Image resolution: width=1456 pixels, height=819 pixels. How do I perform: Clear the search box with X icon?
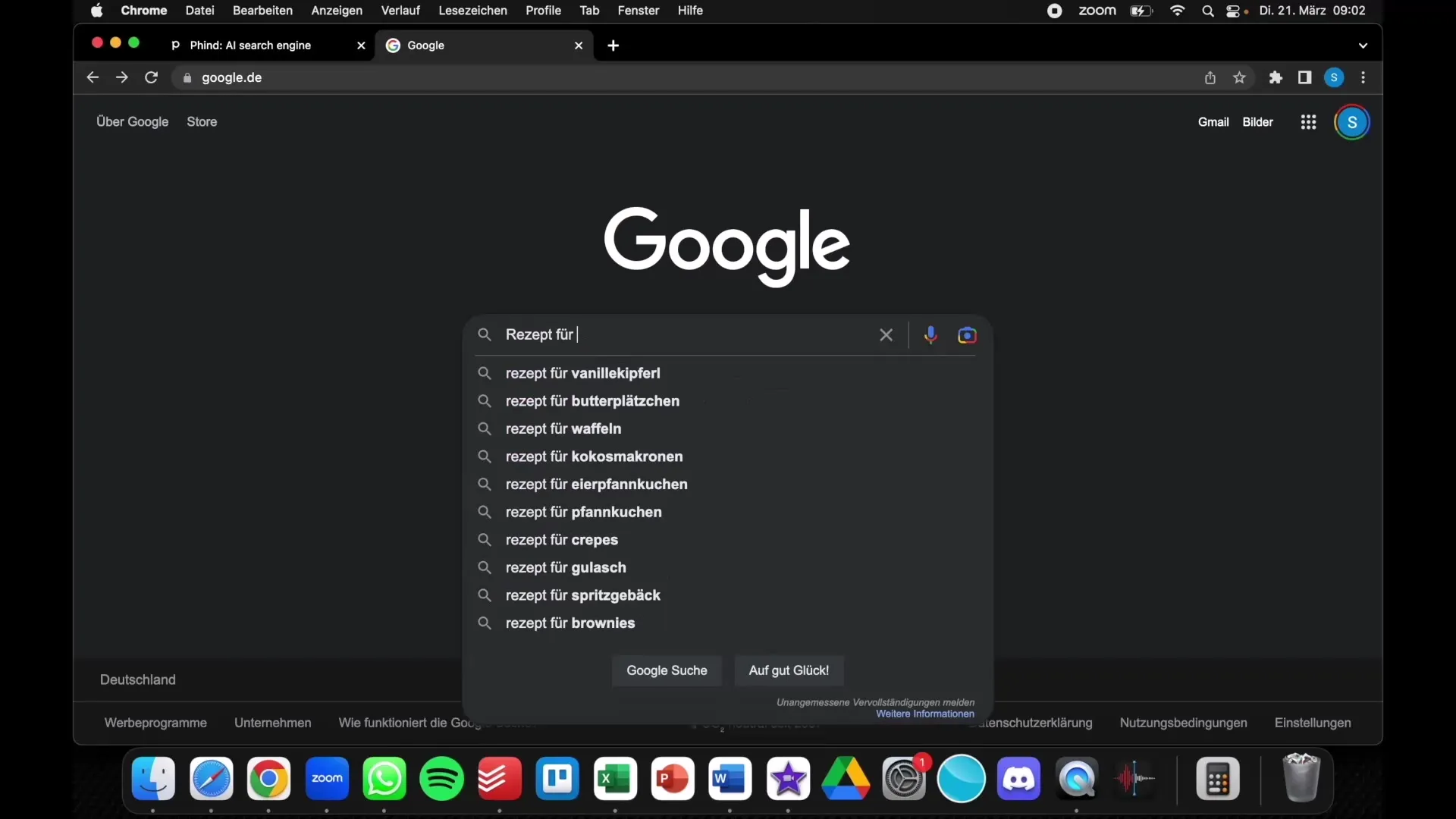pyautogui.click(x=886, y=334)
